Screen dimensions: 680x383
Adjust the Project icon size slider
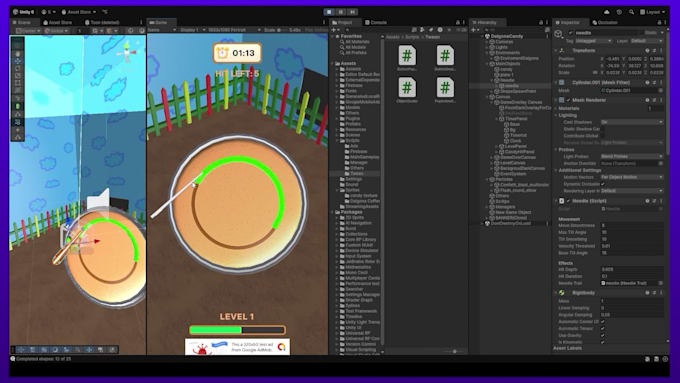coord(454,351)
